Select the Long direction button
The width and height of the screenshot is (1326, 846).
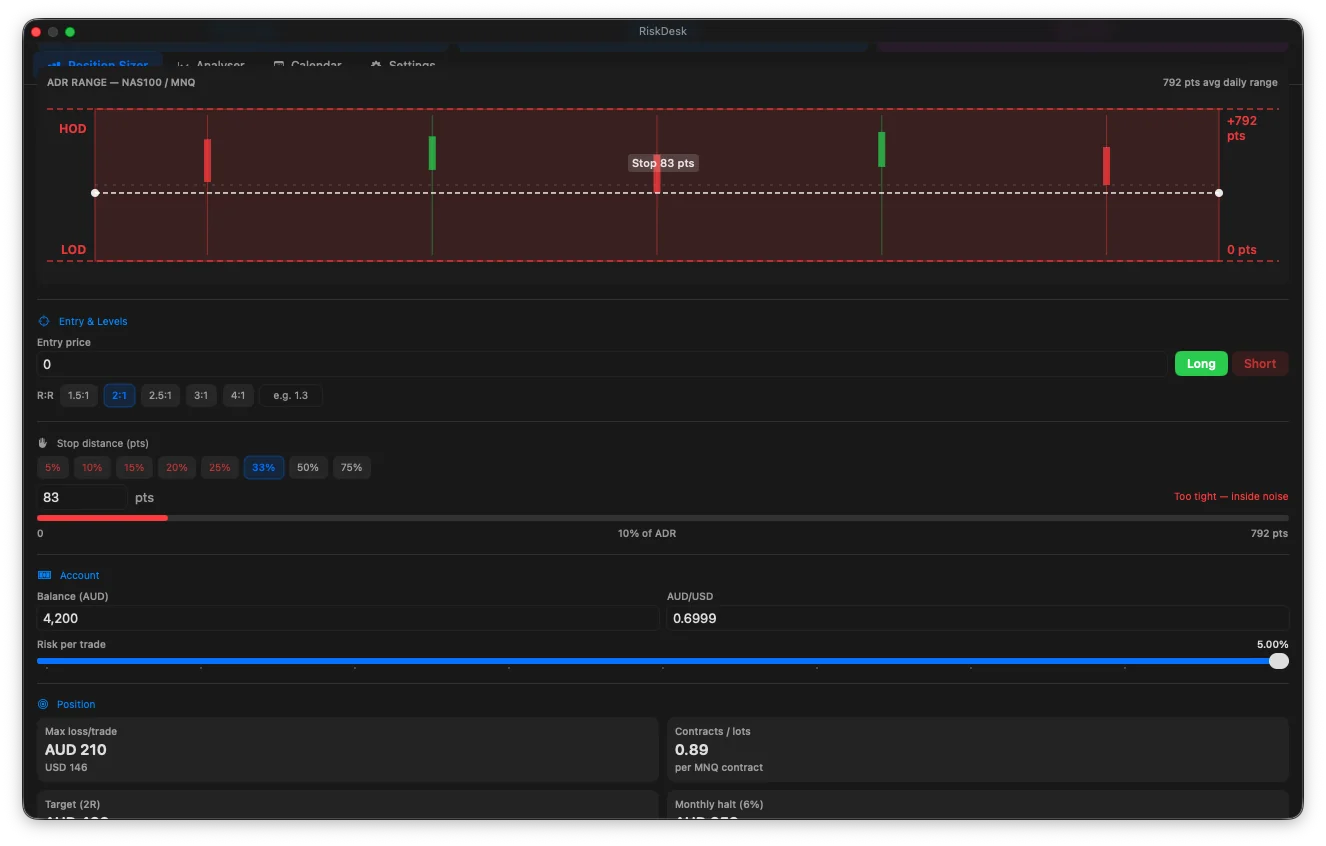[1201, 364]
